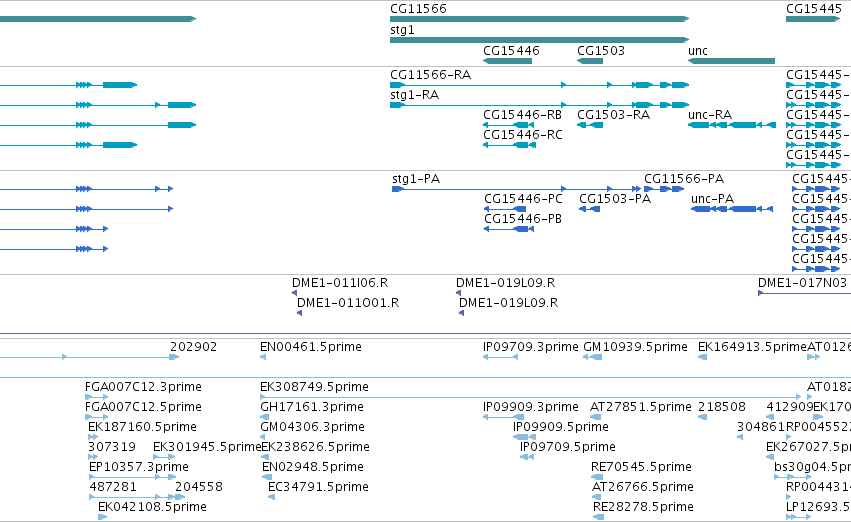Select the EK238626.5prime EST

click(265, 457)
